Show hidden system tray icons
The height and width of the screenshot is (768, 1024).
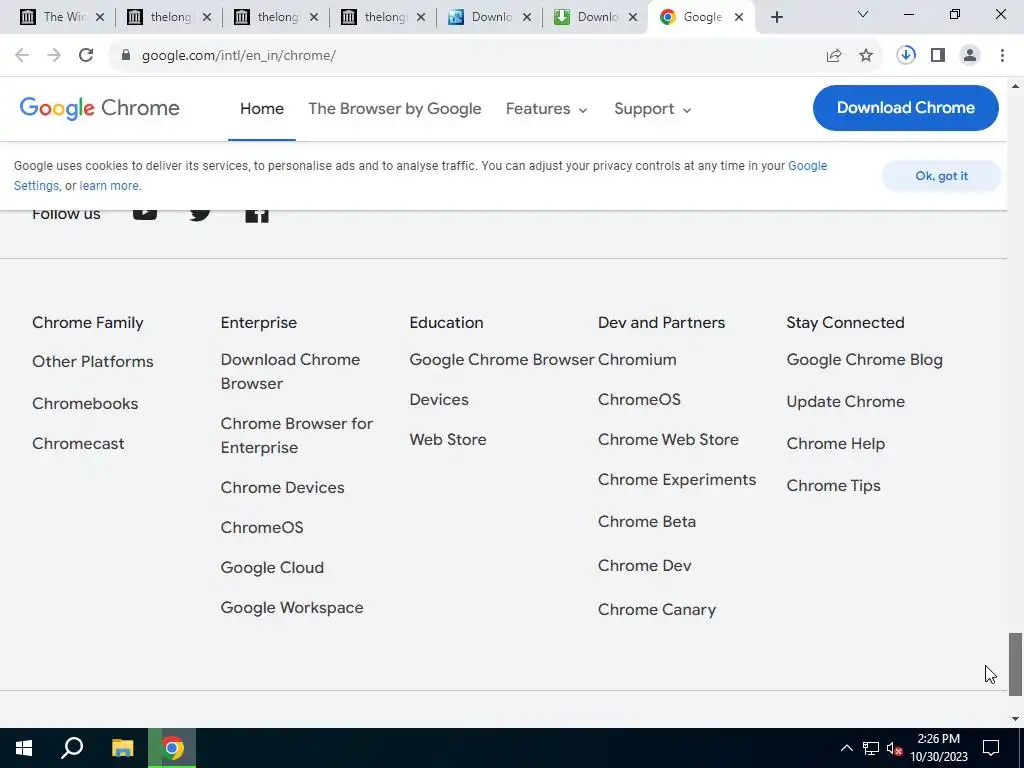(x=846, y=748)
